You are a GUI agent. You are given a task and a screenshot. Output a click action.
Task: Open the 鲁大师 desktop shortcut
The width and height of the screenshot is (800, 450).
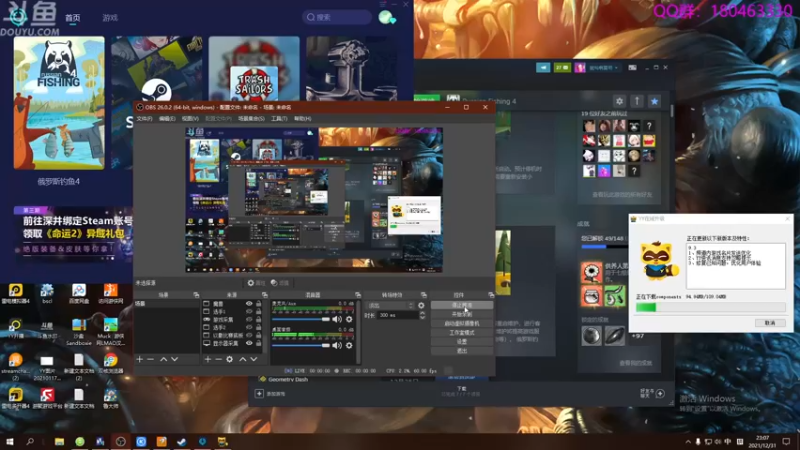(x=110, y=398)
